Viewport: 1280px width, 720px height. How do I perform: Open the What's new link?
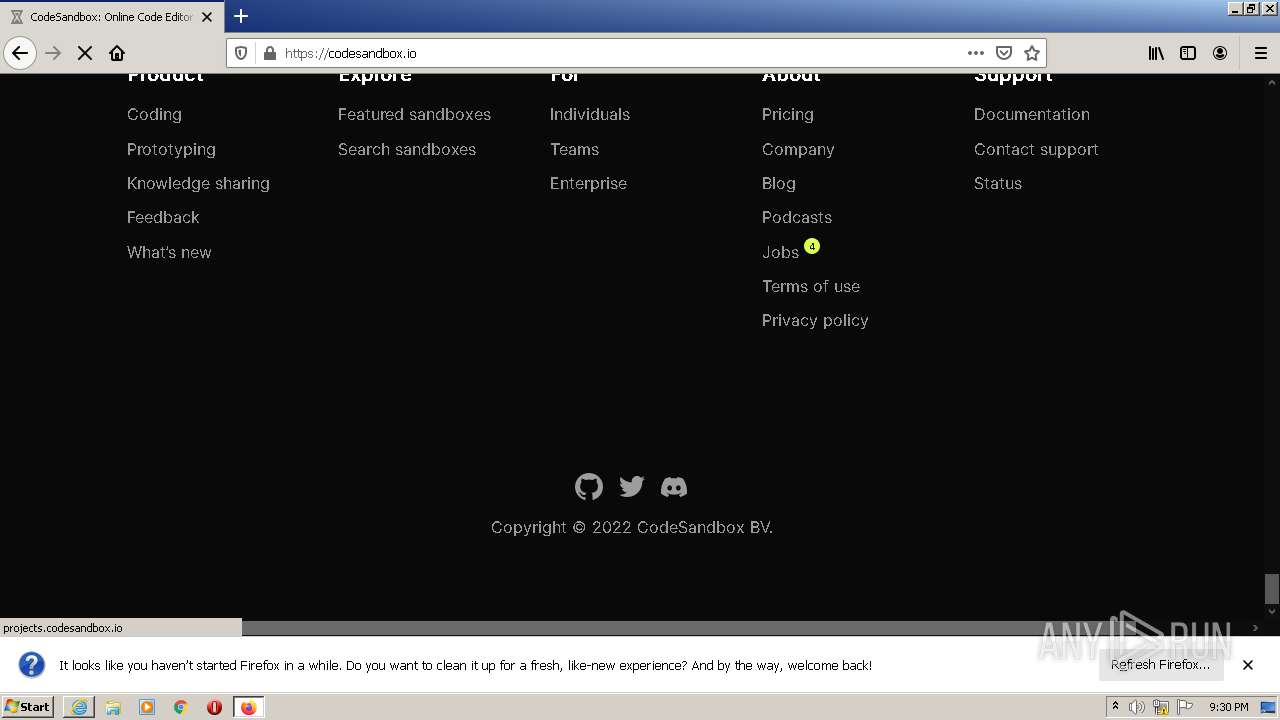pos(169,252)
